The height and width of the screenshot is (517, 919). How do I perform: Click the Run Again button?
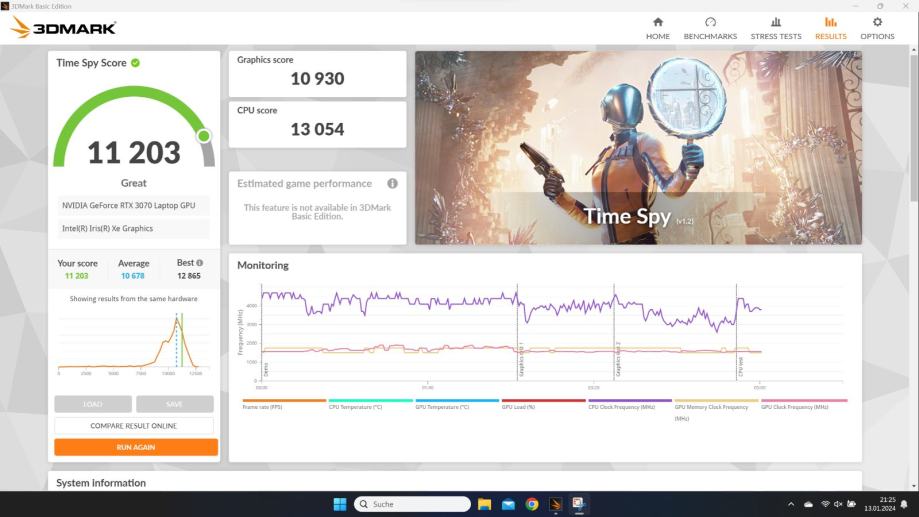(x=136, y=447)
